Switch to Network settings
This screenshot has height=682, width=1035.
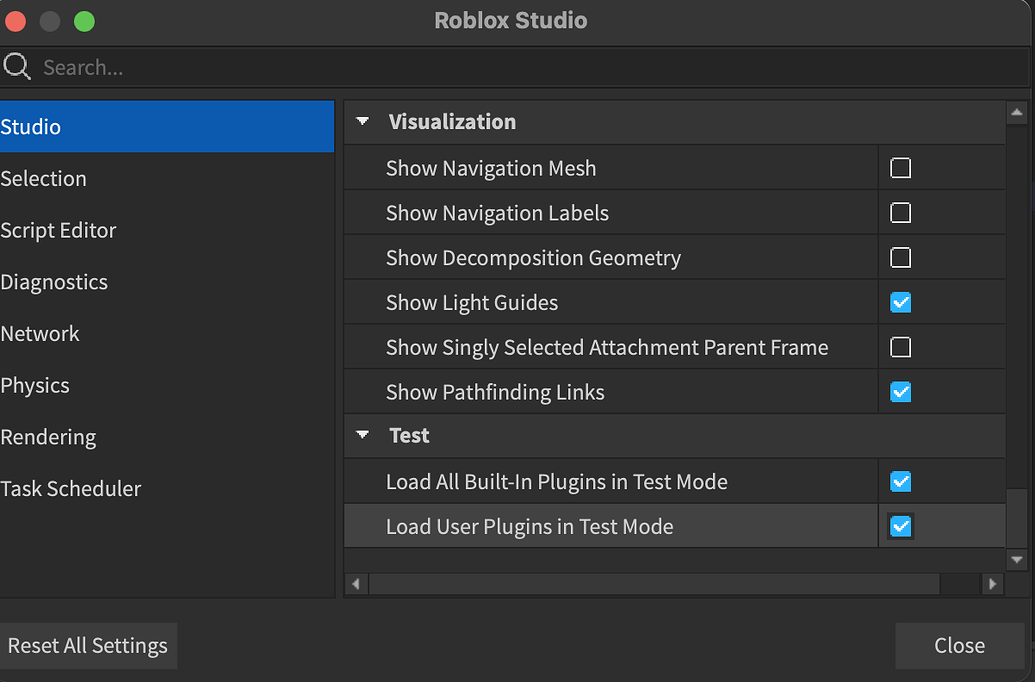[167, 333]
